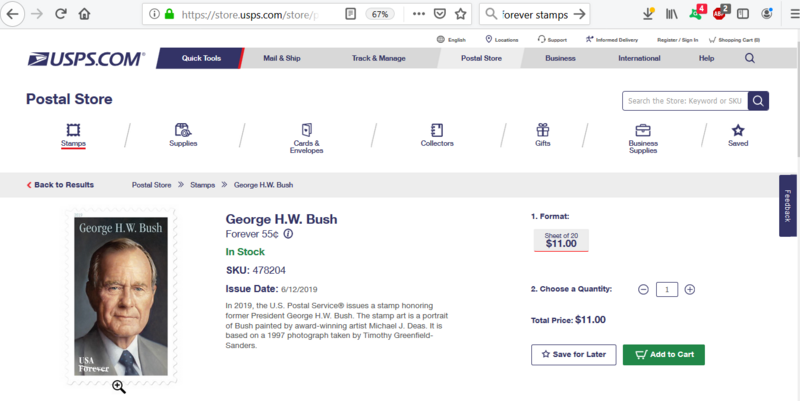Open adblock extension icon with badge 2
800x401 pixels.
coord(720,13)
